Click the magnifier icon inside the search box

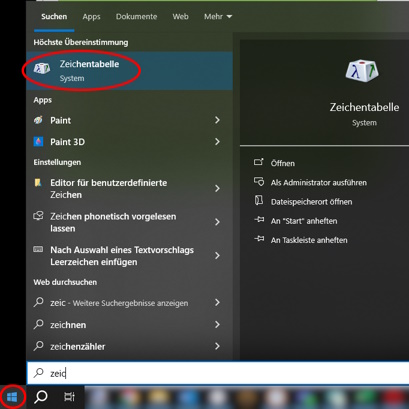pos(39,372)
